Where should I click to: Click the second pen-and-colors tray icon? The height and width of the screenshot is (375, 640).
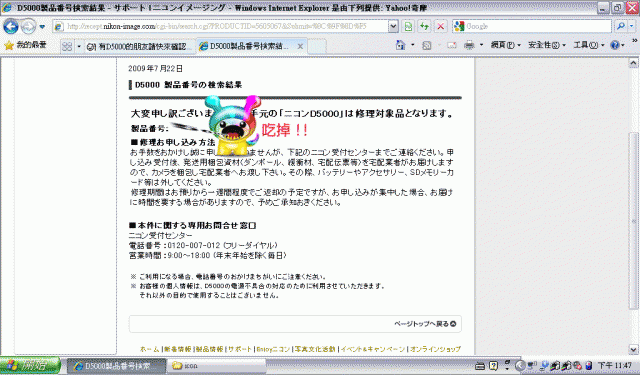[x=566, y=366]
